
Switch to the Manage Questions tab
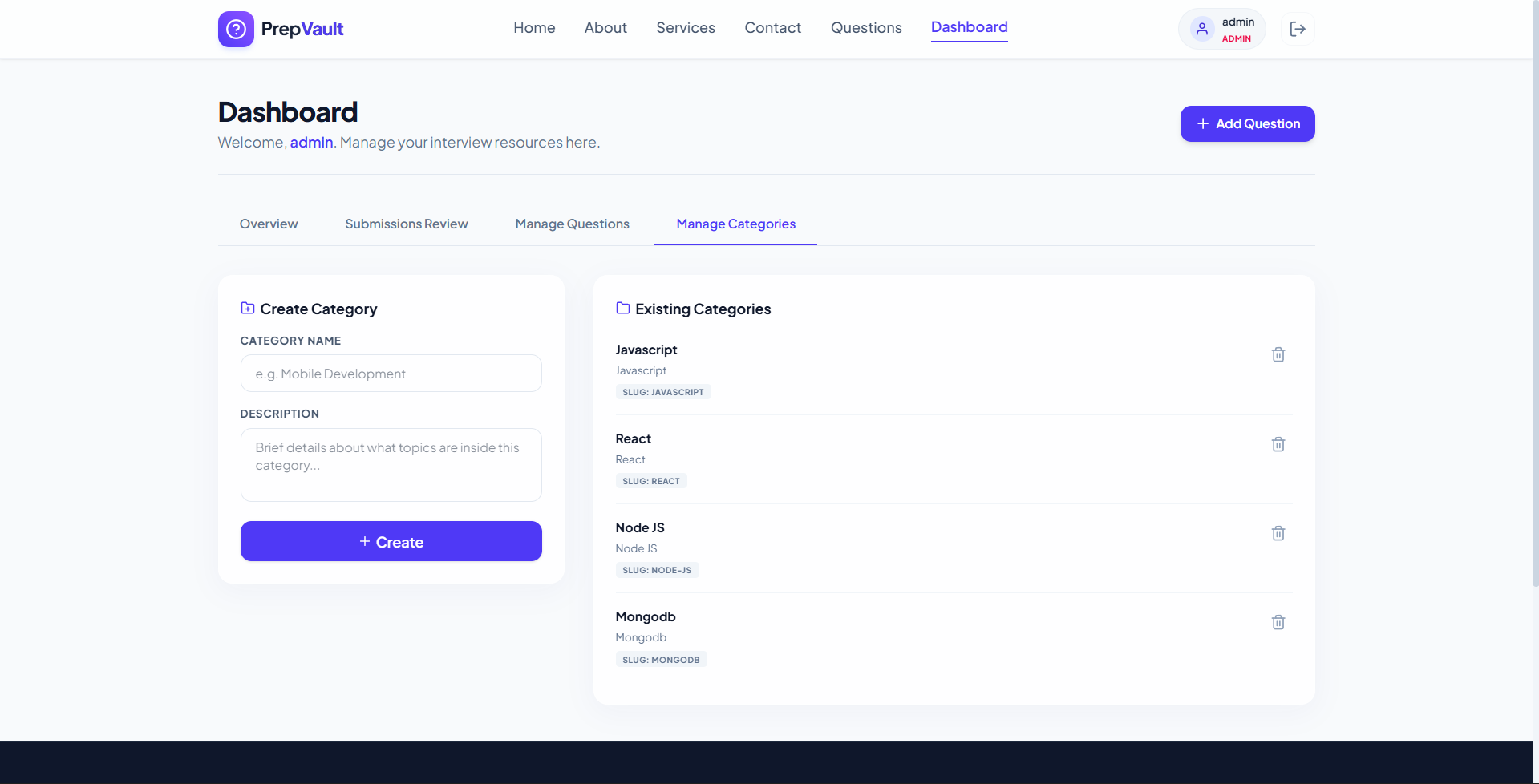point(573,224)
